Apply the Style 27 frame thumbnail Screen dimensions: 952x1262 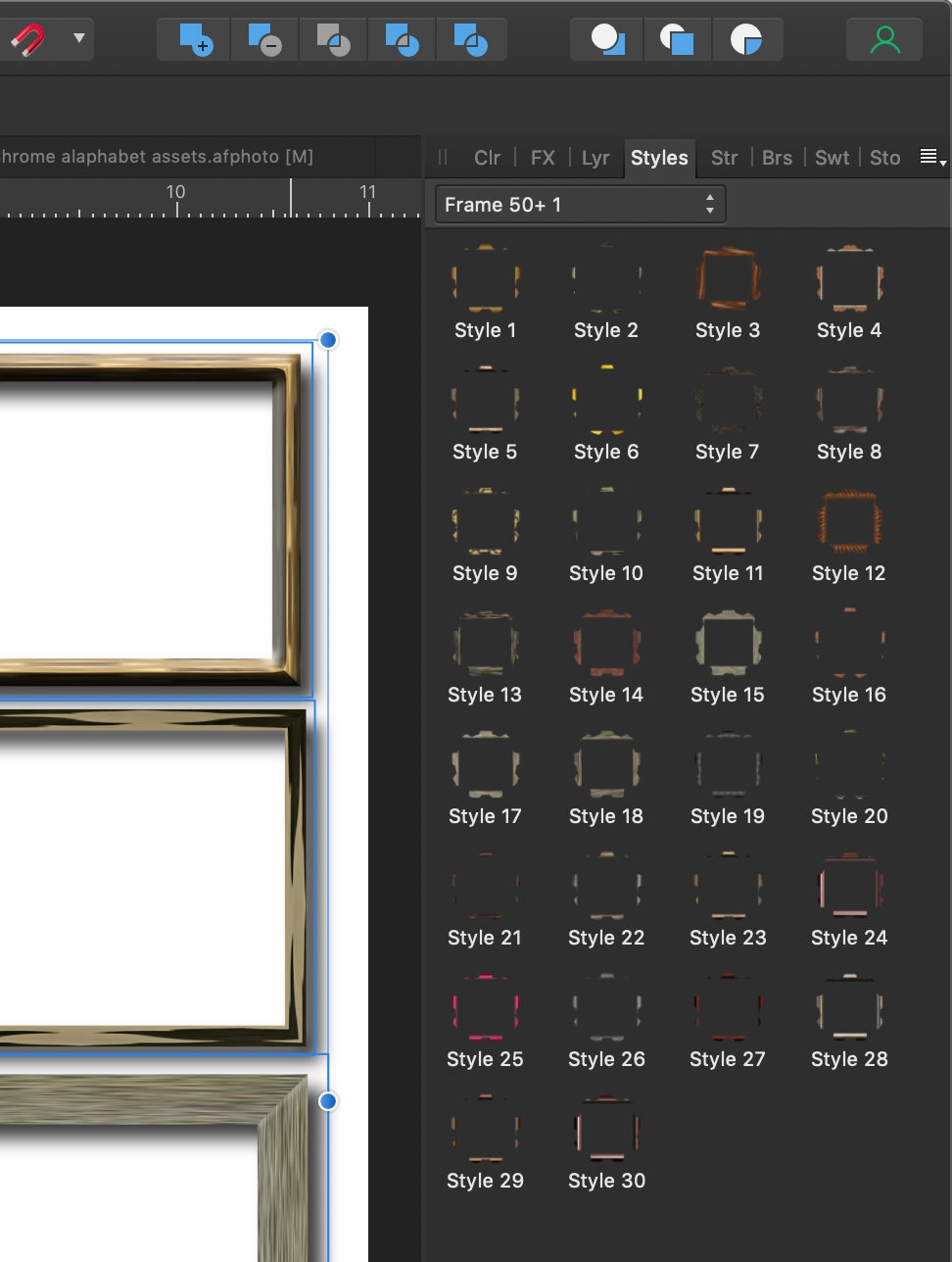[x=728, y=1007]
